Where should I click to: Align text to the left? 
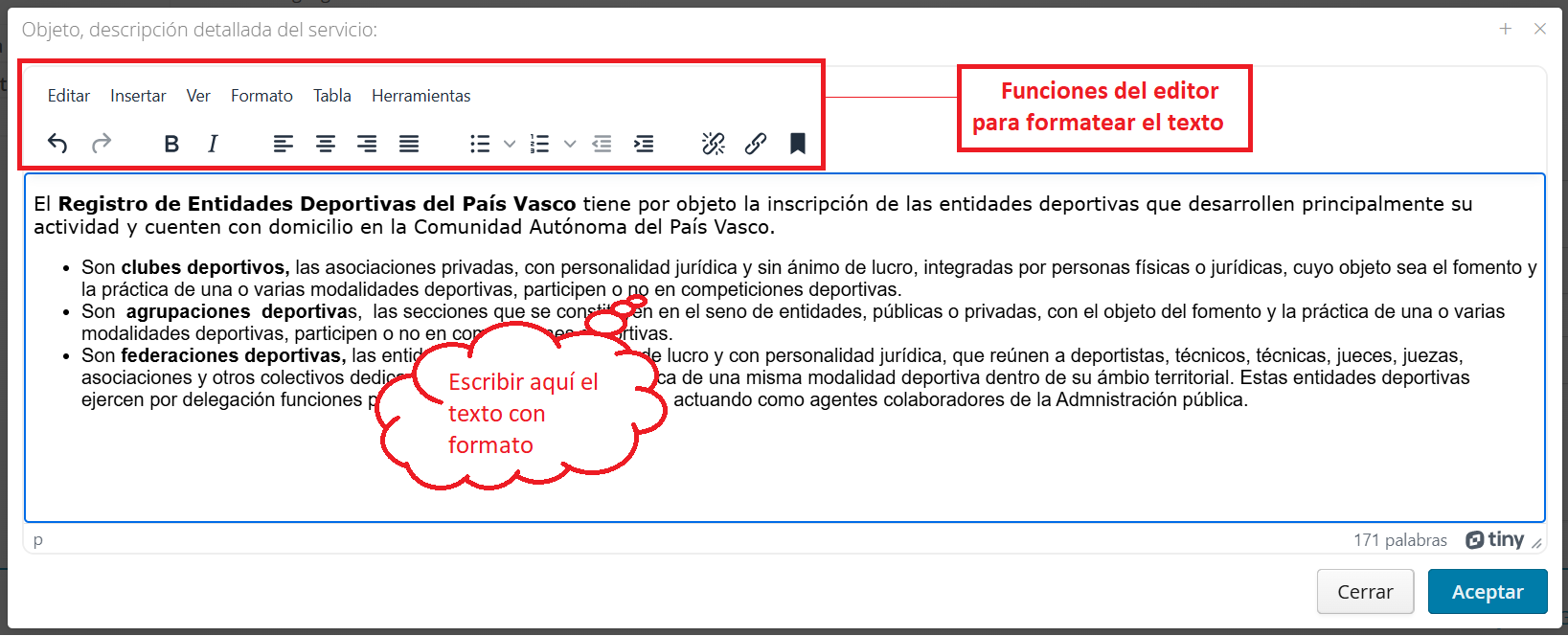(x=284, y=144)
